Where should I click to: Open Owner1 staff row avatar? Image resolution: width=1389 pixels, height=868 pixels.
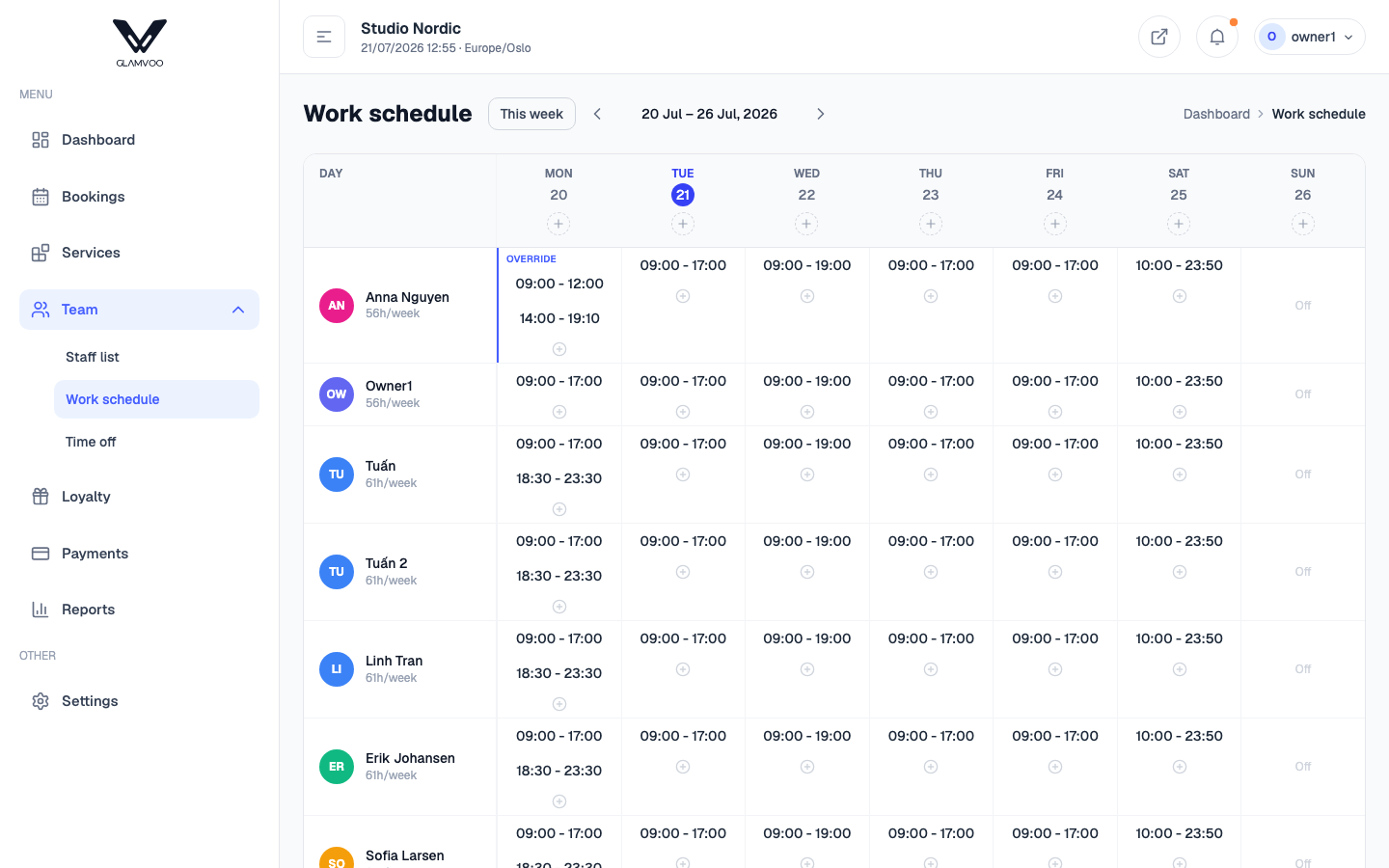click(337, 394)
